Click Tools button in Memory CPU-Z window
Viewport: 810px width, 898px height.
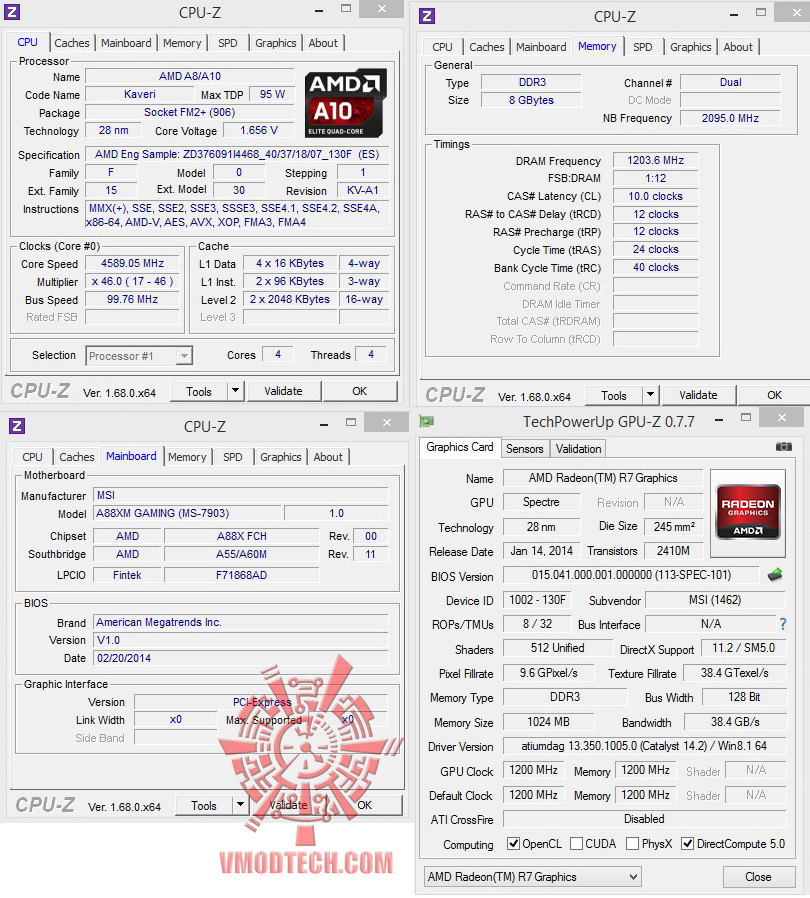(x=614, y=395)
